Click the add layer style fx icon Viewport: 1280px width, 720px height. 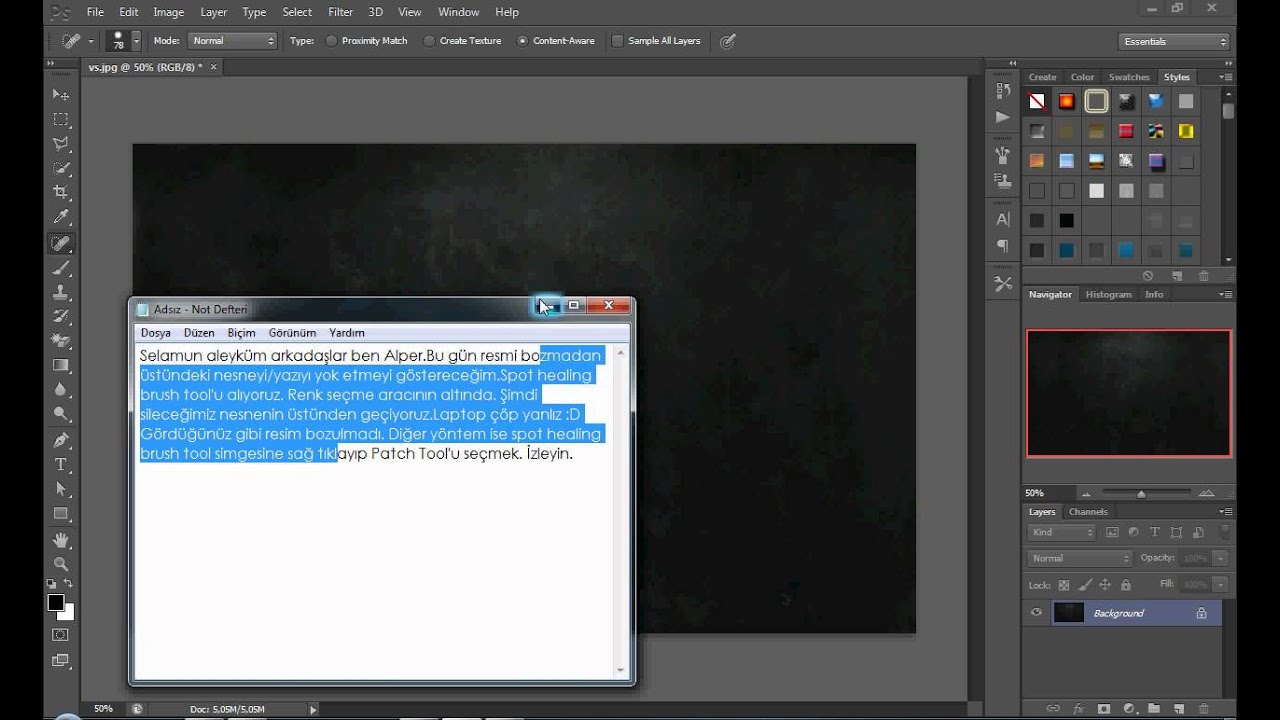pos(1078,708)
